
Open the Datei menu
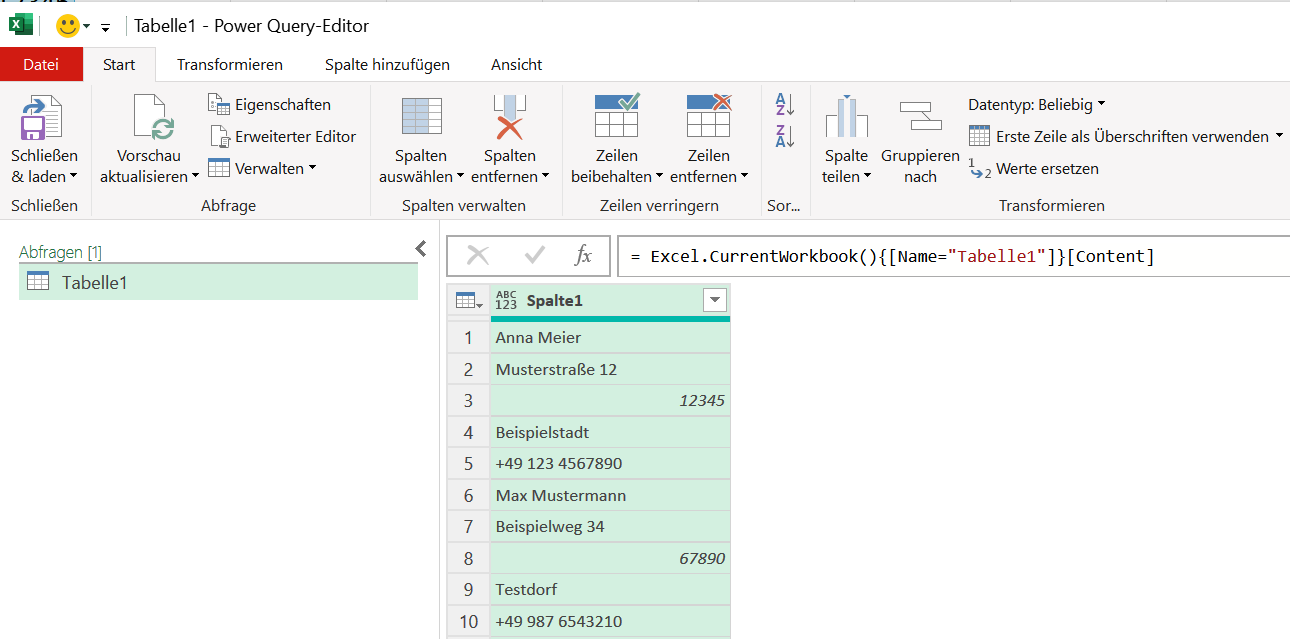click(x=41, y=64)
